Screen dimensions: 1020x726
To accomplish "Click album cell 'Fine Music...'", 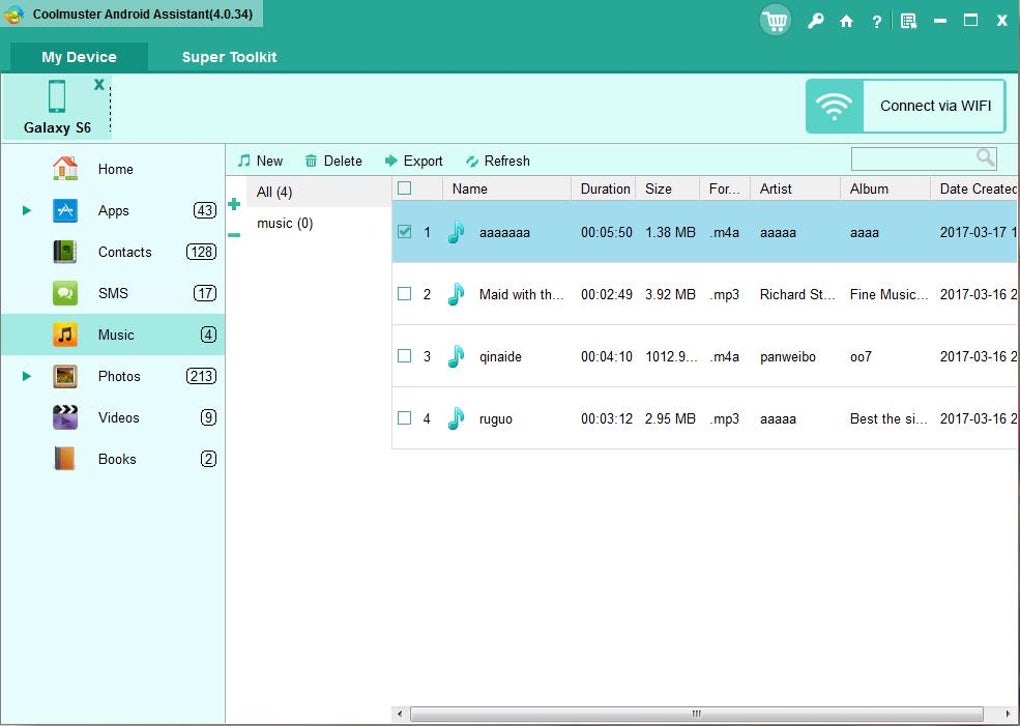I will click(889, 294).
